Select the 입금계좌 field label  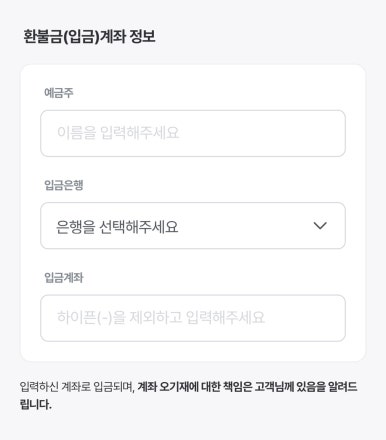pos(64,277)
